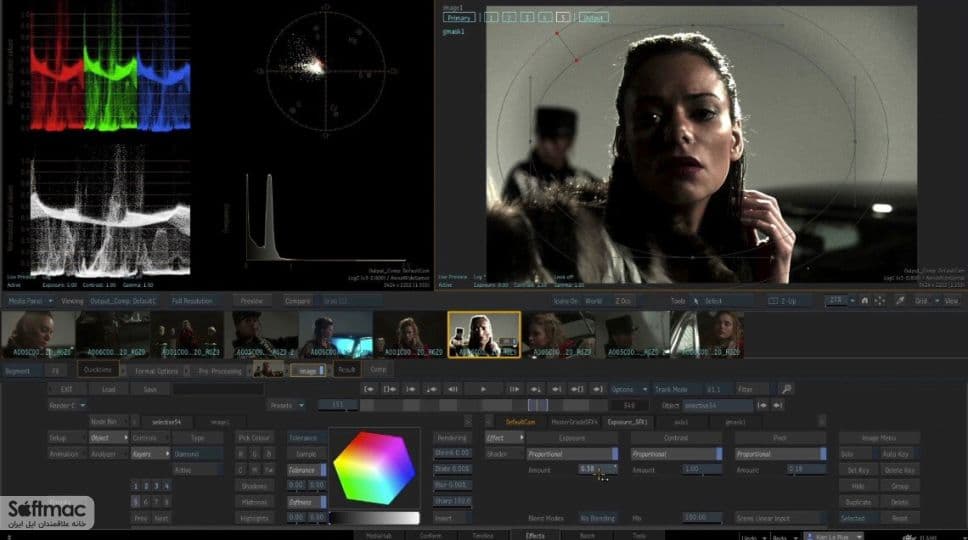Toggle Proportional under Exposure
The height and width of the screenshot is (540, 968).
[x=572, y=454]
